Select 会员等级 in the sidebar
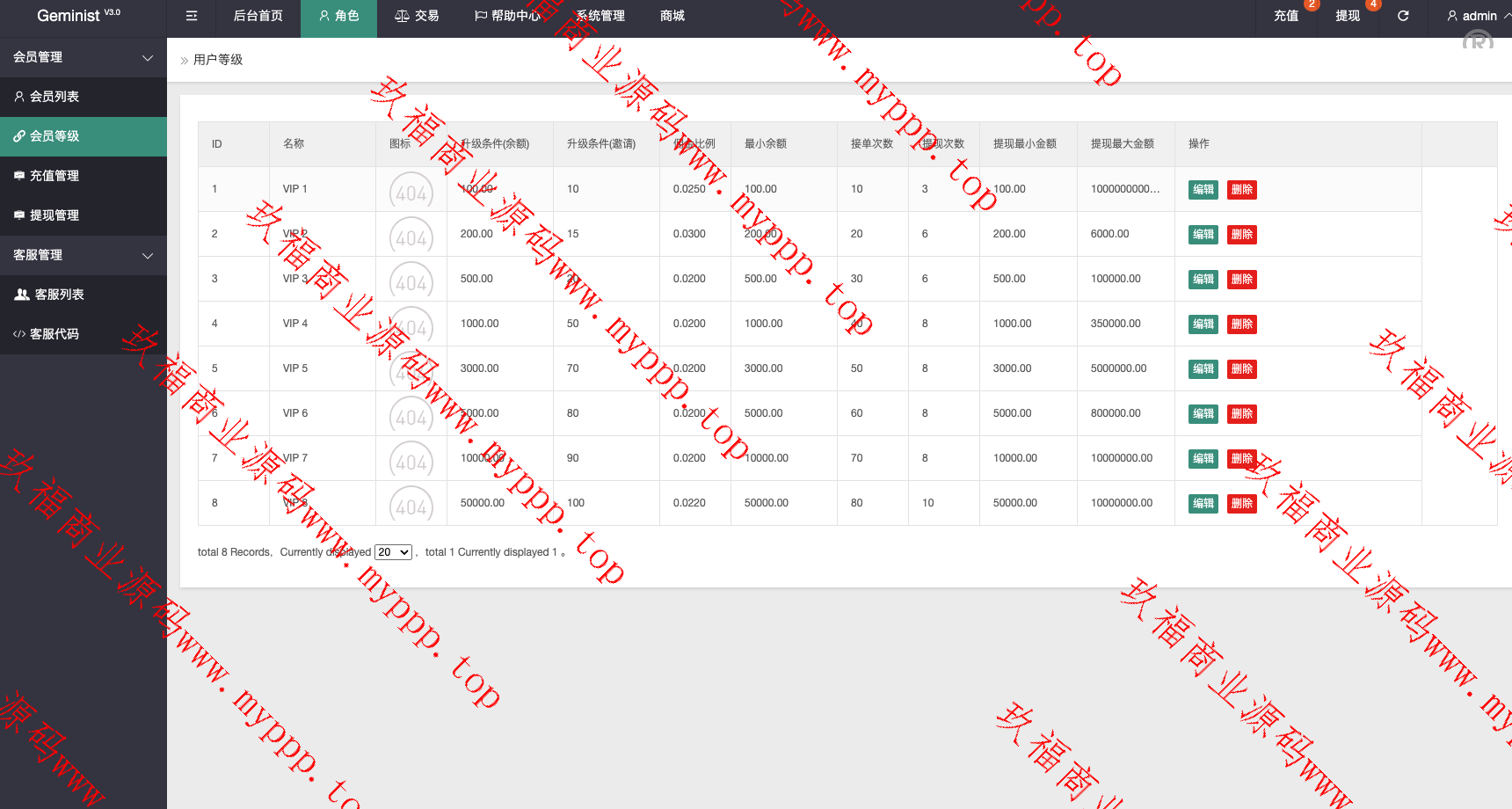The height and width of the screenshot is (809, 1512). (55, 136)
